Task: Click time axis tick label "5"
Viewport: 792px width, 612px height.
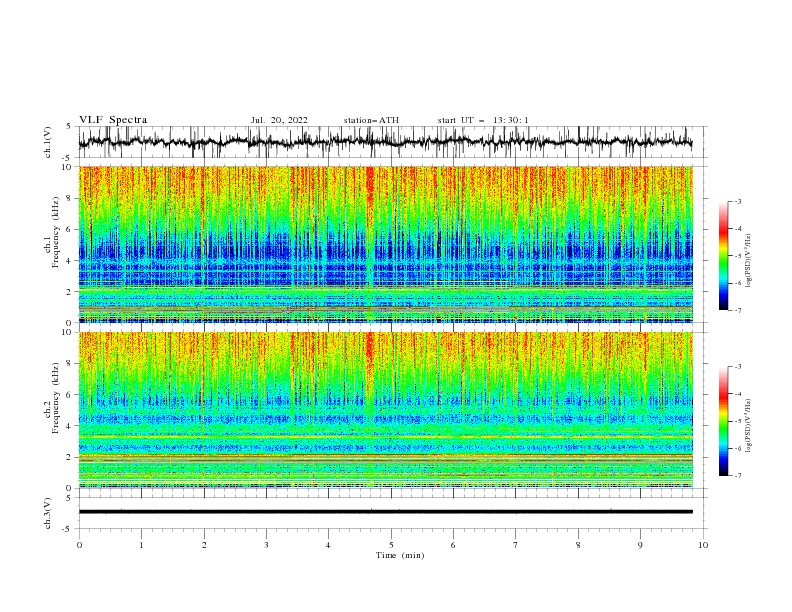Action: 391,545
